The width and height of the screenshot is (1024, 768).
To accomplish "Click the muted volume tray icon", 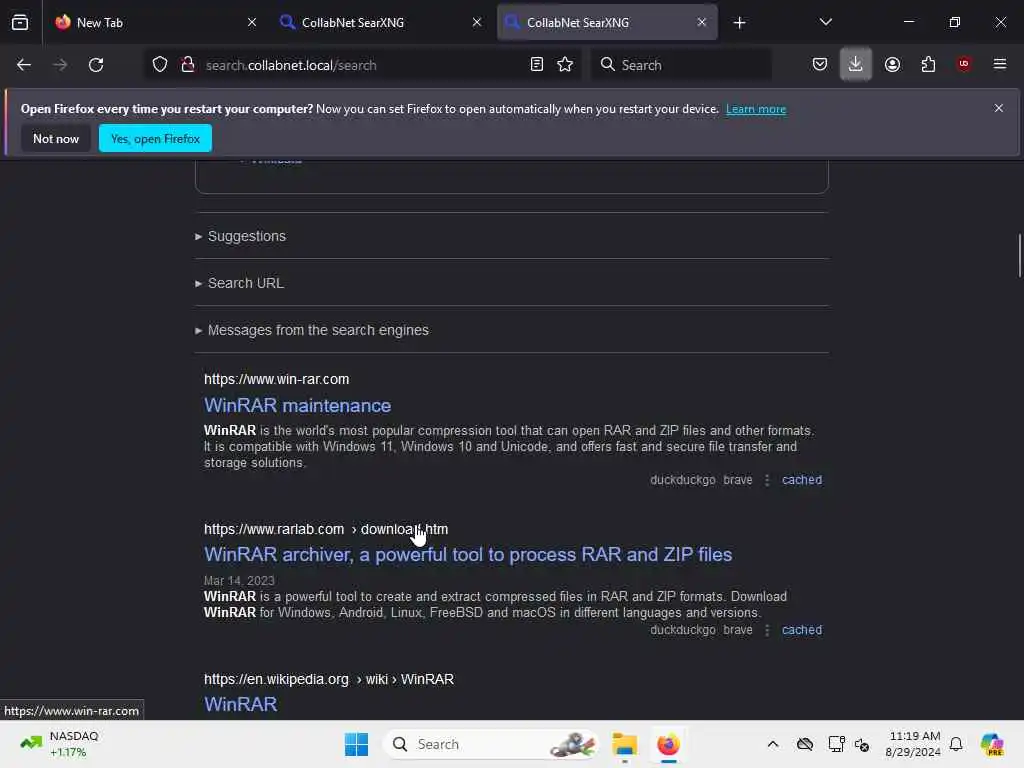I will [861, 745].
